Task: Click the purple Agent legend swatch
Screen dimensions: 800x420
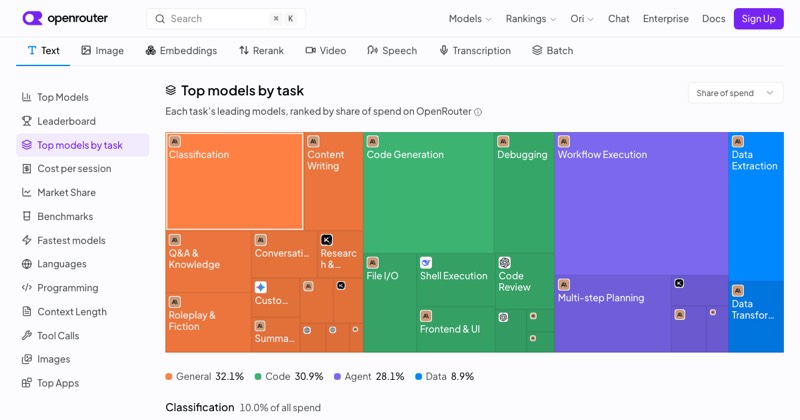Action: [337, 377]
